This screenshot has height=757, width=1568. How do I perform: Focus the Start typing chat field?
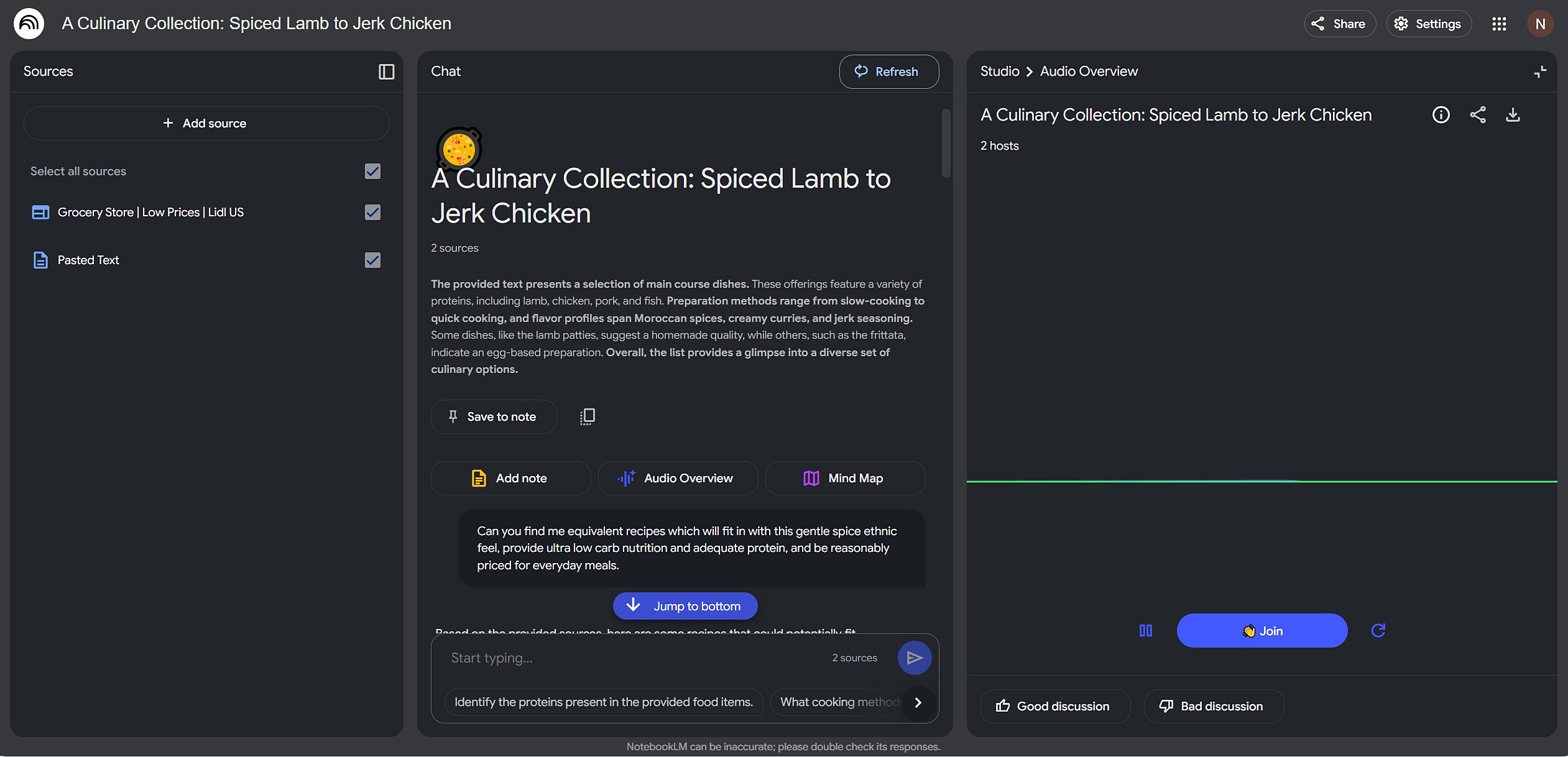[x=634, y=658]
